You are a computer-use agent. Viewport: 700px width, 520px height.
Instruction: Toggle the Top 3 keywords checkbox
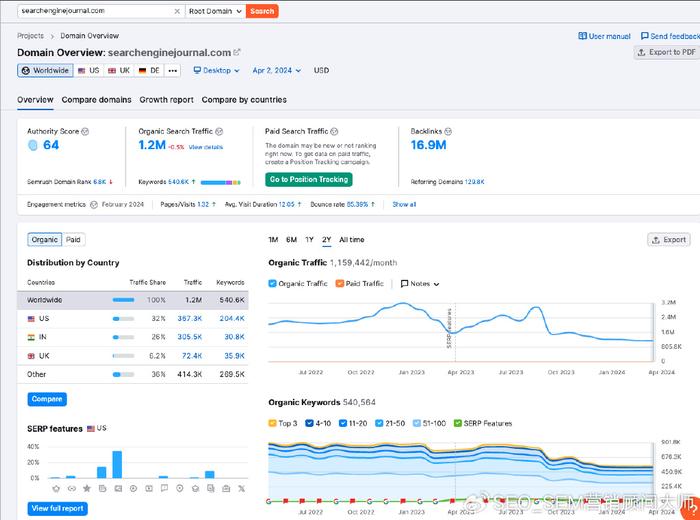tap(272, 423)
